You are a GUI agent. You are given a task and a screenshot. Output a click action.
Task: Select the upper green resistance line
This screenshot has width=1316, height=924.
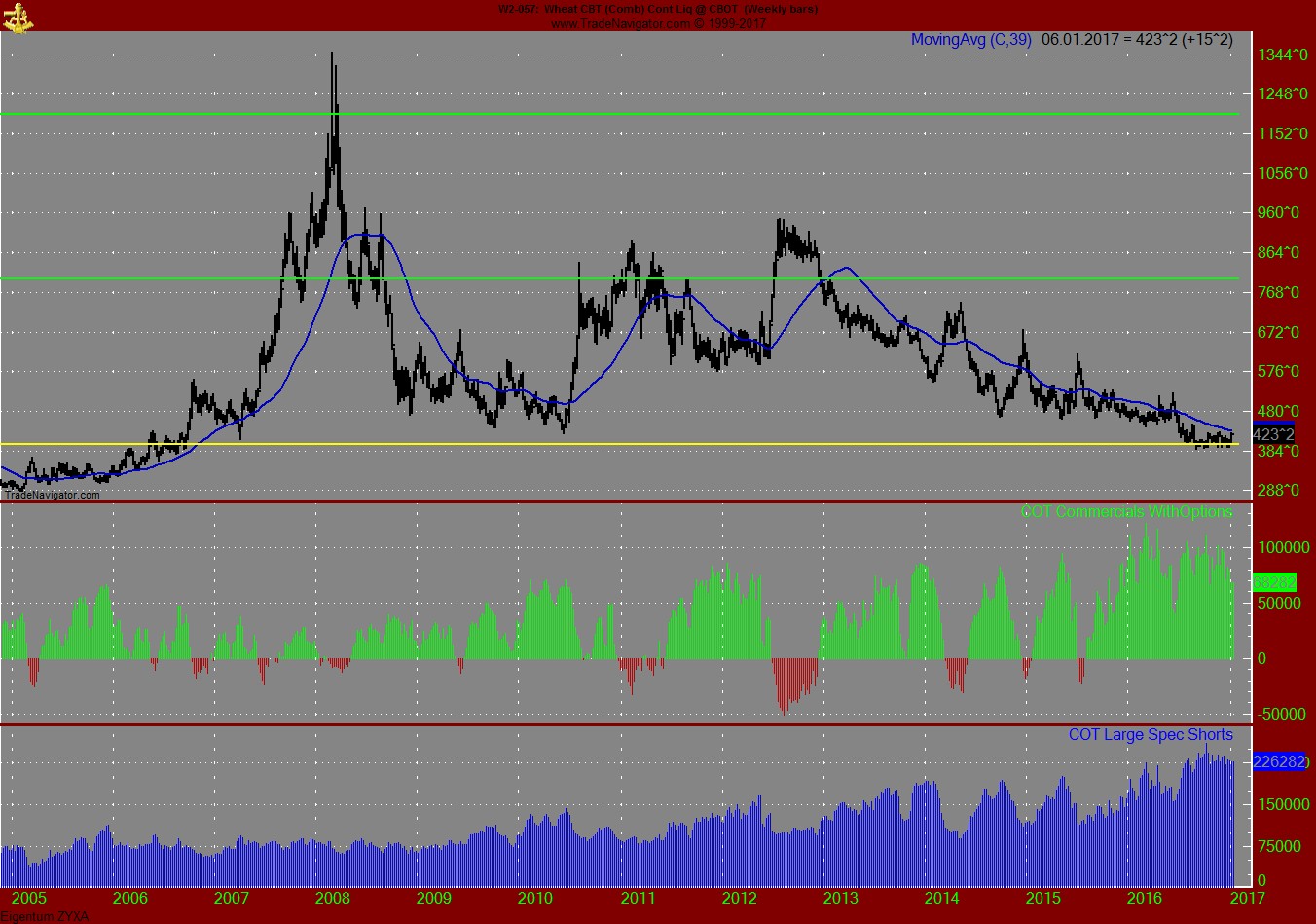pyautogui.click(x=584, y=112)
